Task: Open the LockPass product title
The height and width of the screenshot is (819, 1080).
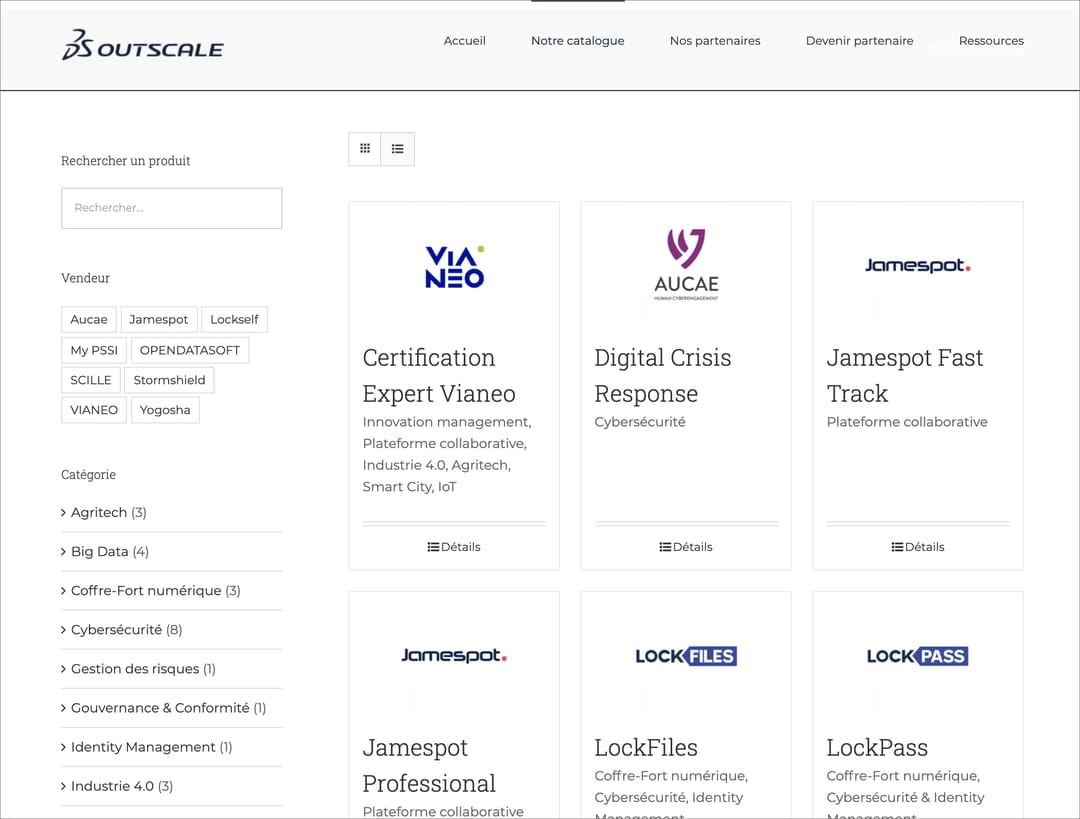Action: (x=877, y=747)
